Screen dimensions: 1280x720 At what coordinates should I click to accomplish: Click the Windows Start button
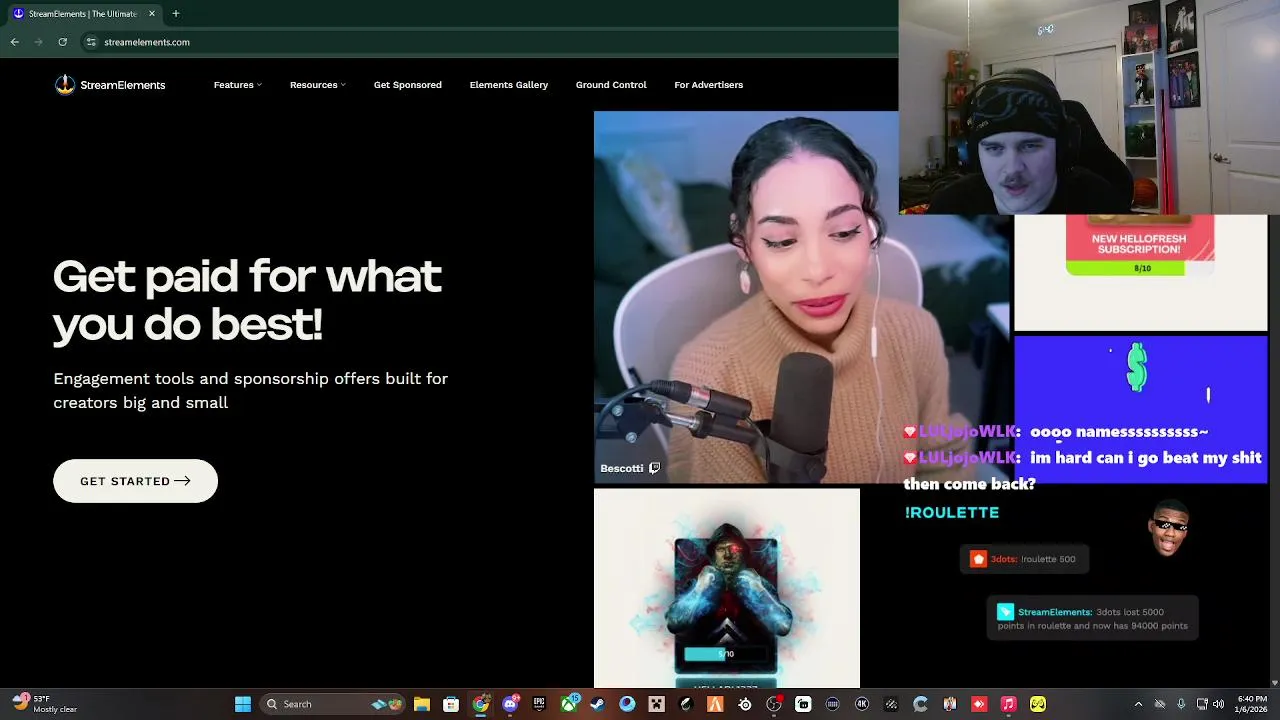tap(243, 704)
